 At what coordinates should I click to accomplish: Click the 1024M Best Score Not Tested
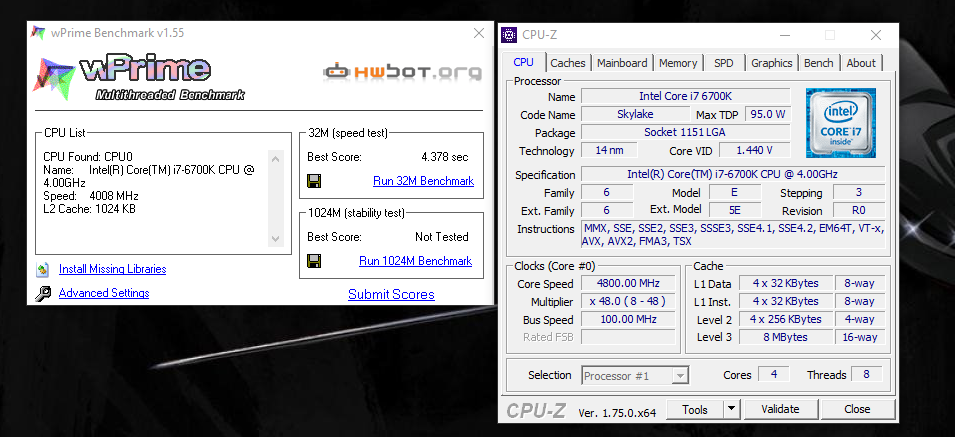click(x=442, y=237)
